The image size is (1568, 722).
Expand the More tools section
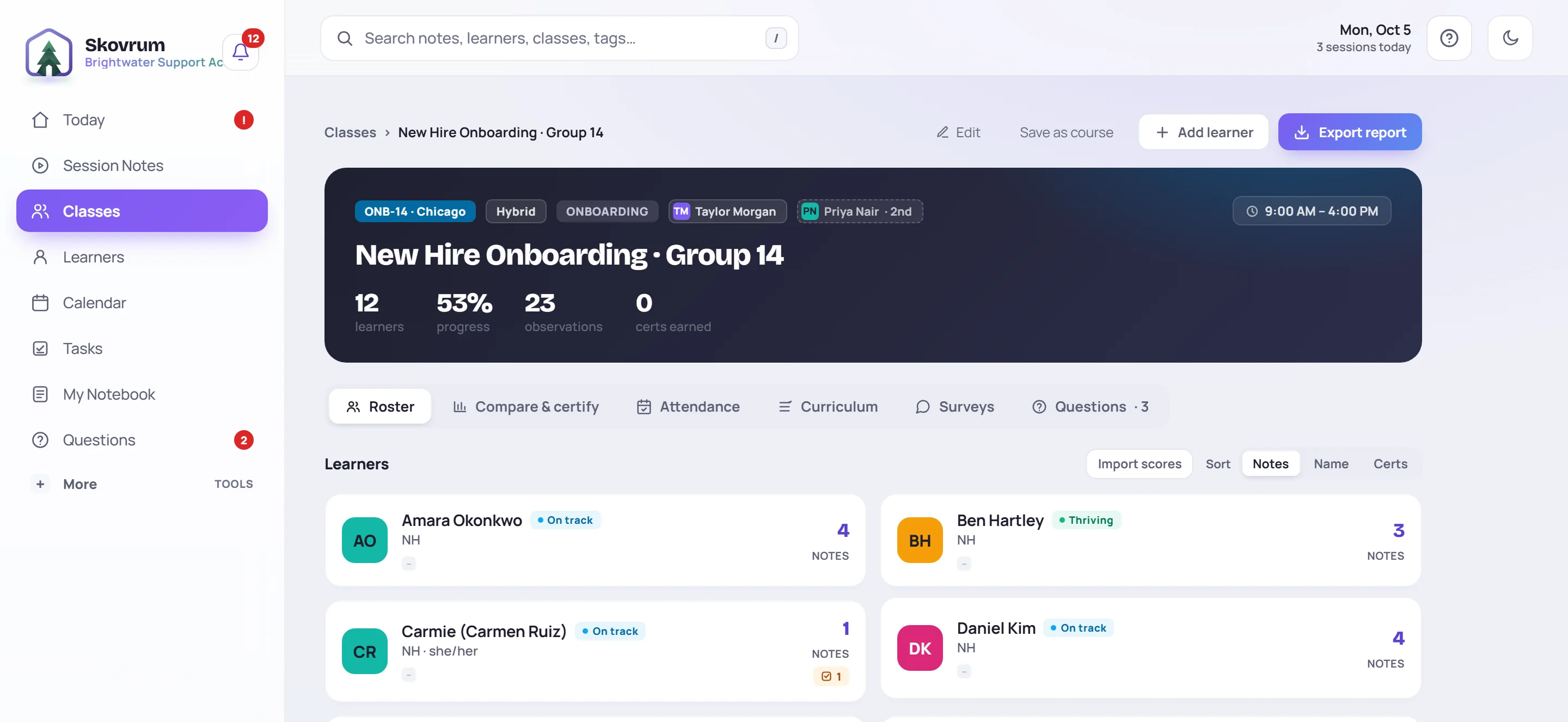point(142,484)
